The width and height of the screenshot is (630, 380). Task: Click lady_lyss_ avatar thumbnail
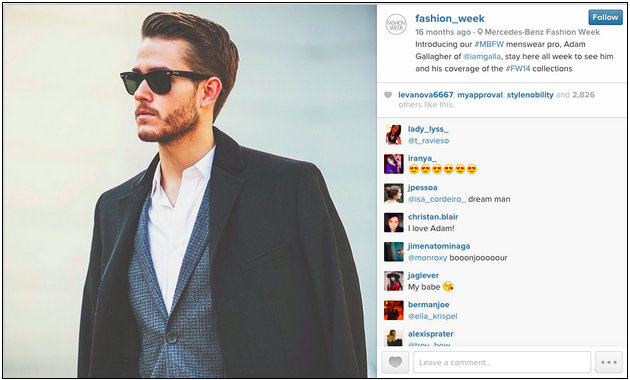pos(393,135)
